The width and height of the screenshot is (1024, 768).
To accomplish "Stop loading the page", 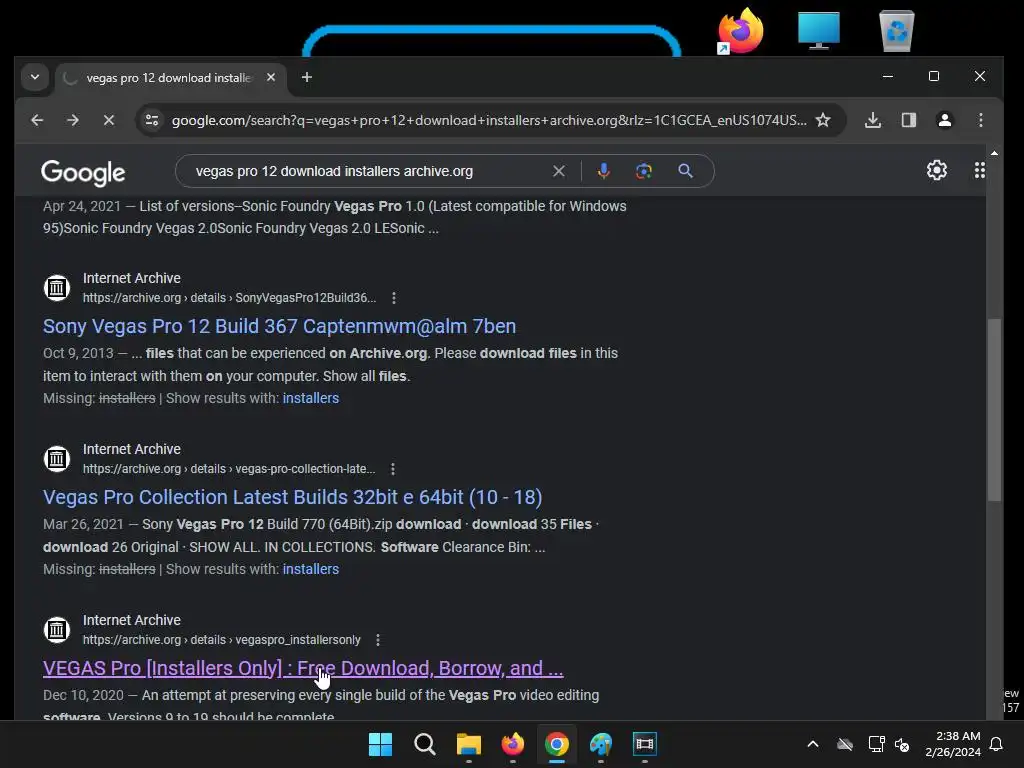I will [109, 120].
